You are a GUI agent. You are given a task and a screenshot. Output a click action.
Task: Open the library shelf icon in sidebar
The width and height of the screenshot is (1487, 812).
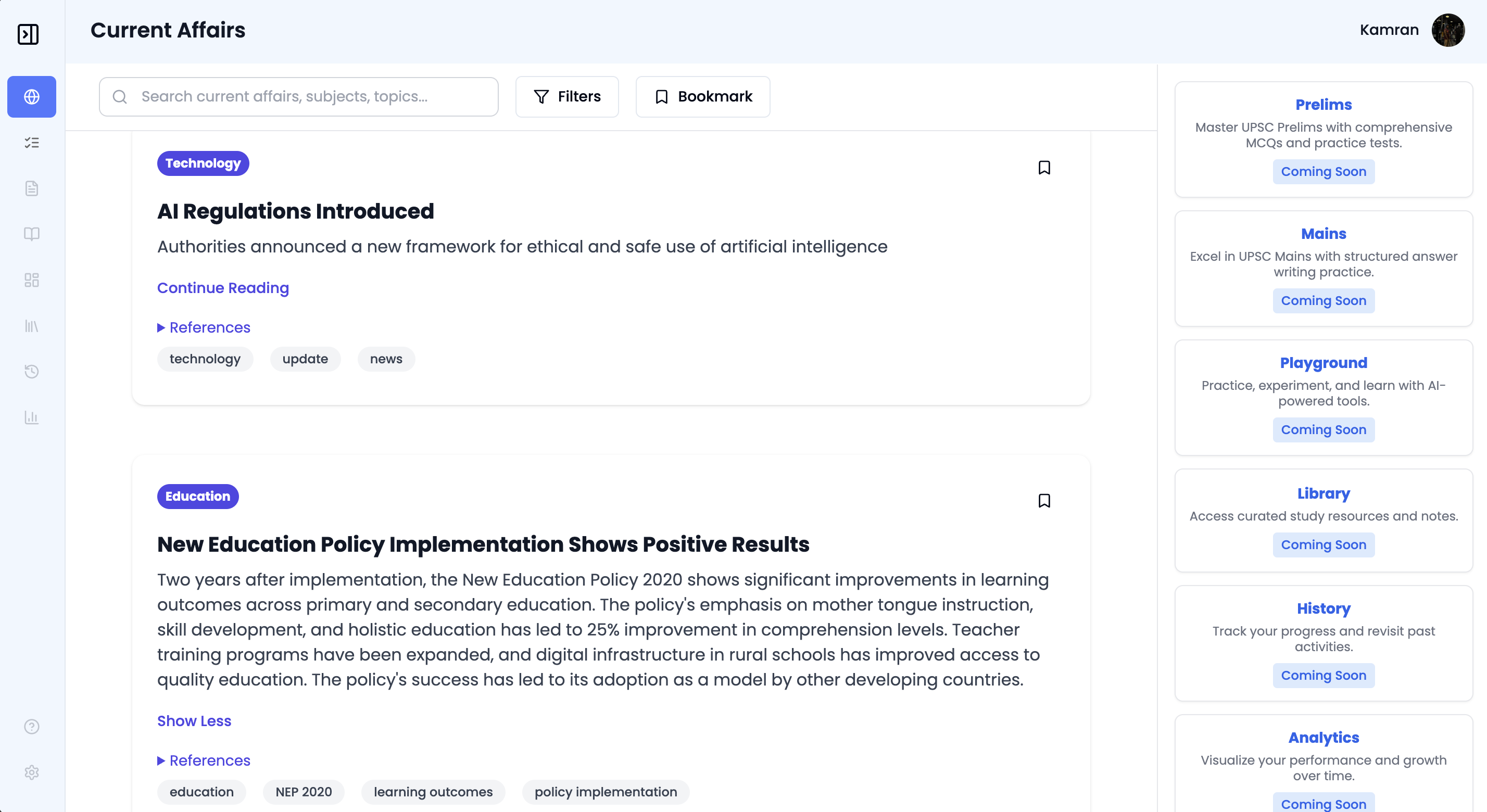point(31,325)
